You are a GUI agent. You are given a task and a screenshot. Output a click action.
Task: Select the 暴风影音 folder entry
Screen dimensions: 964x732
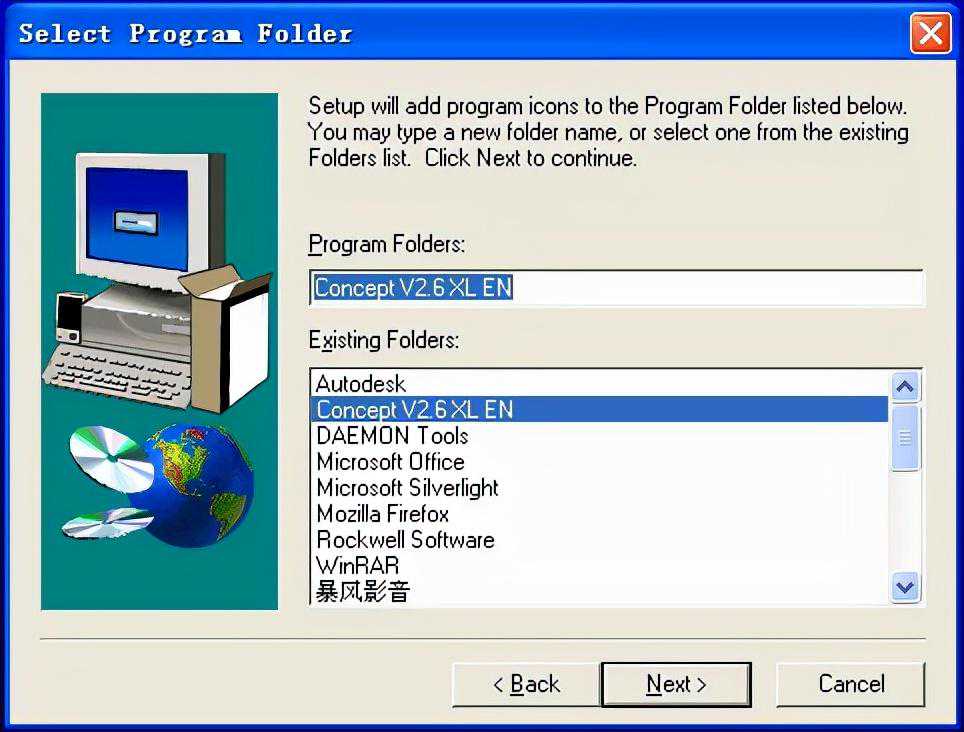pos(599,591)
